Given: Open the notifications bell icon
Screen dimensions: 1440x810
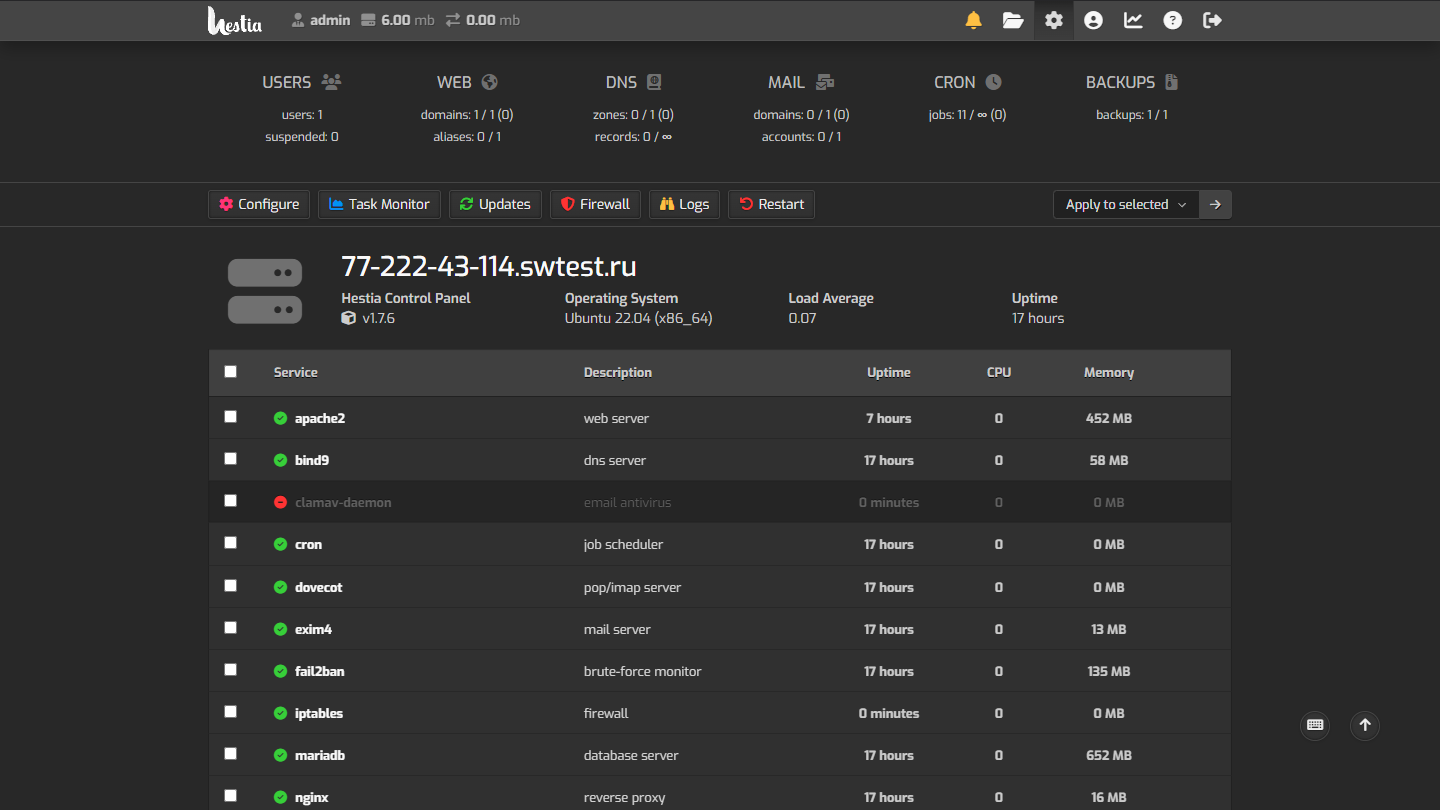Looking at the screenshot, I should [973, 20].
